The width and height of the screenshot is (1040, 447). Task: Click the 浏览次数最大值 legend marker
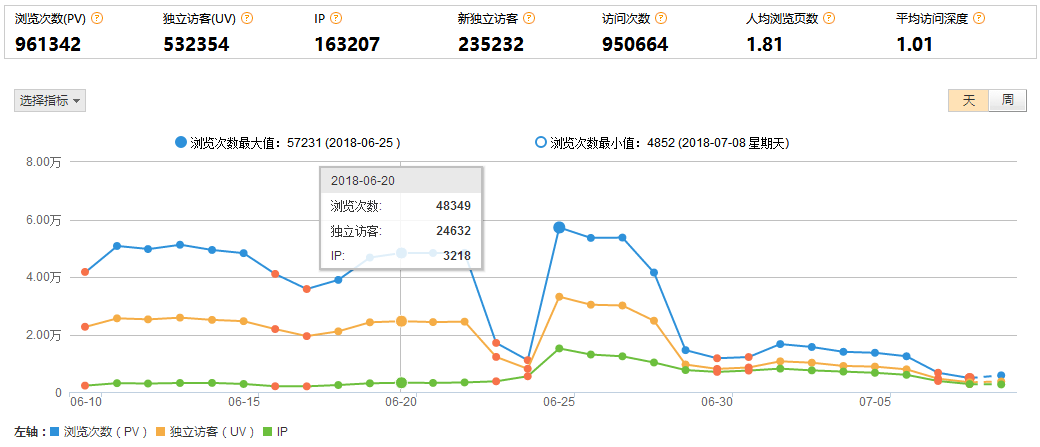point(180,143)
